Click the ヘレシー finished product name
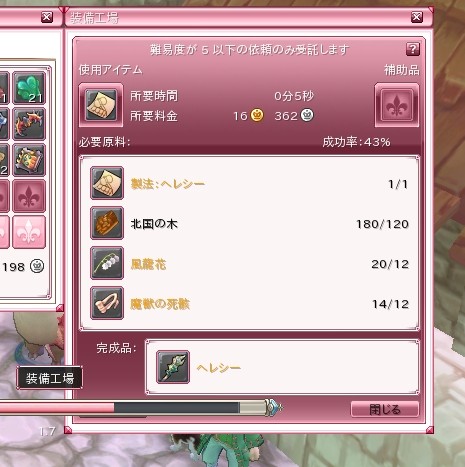Image resolution: width=465 pixels, height=467 pixels. (x=219, y=368)
